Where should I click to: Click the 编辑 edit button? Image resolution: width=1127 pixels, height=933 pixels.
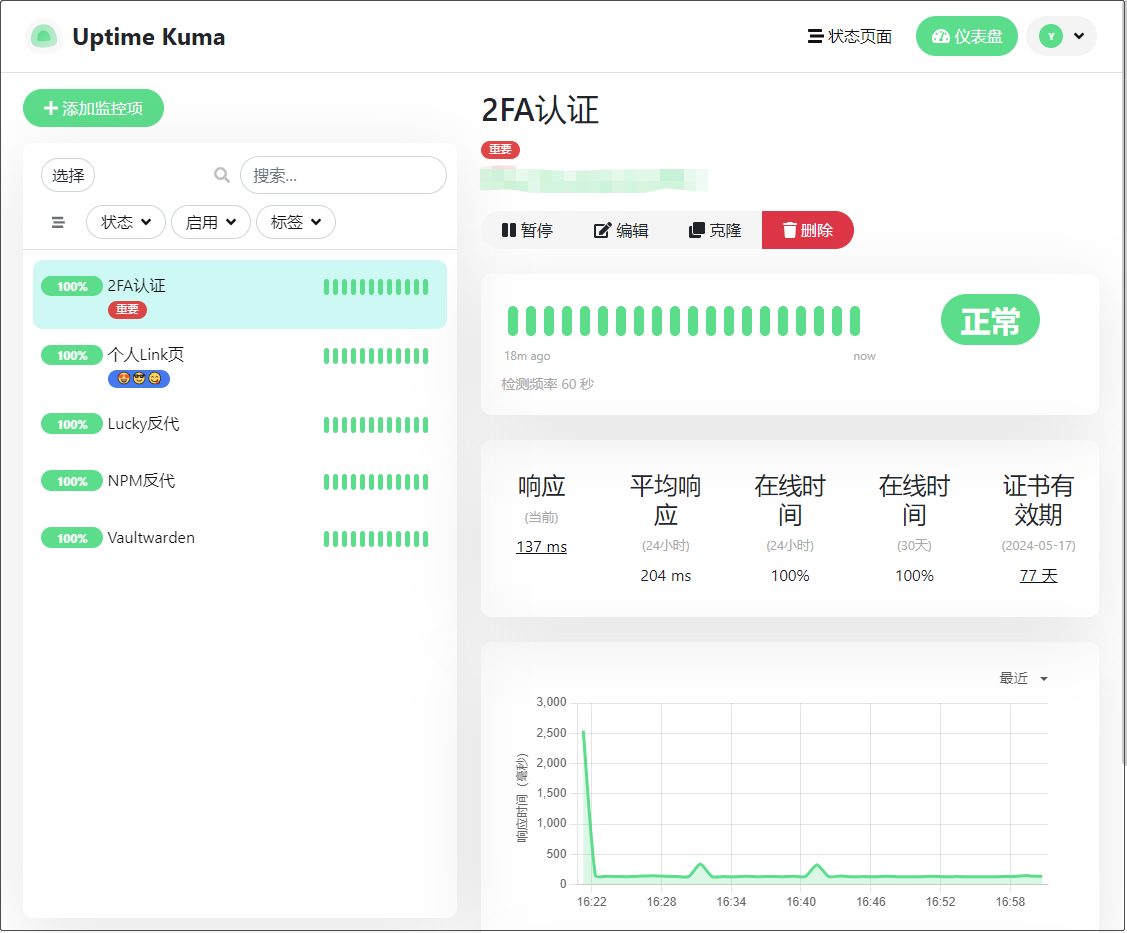pyautogui.click(x=621, y=230)
